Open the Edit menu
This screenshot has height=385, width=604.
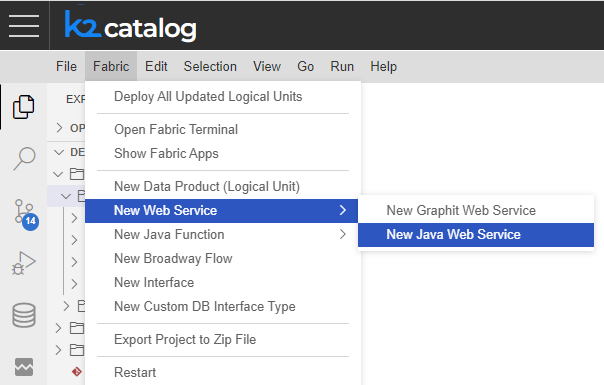click(156, 66)
